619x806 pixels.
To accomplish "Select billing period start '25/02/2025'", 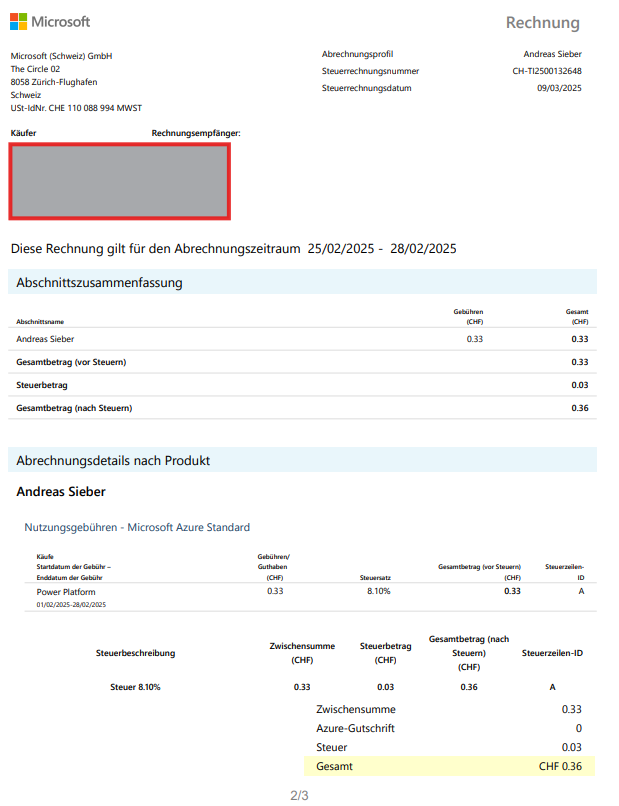I will pyautogui.click(x=341, y=249).
